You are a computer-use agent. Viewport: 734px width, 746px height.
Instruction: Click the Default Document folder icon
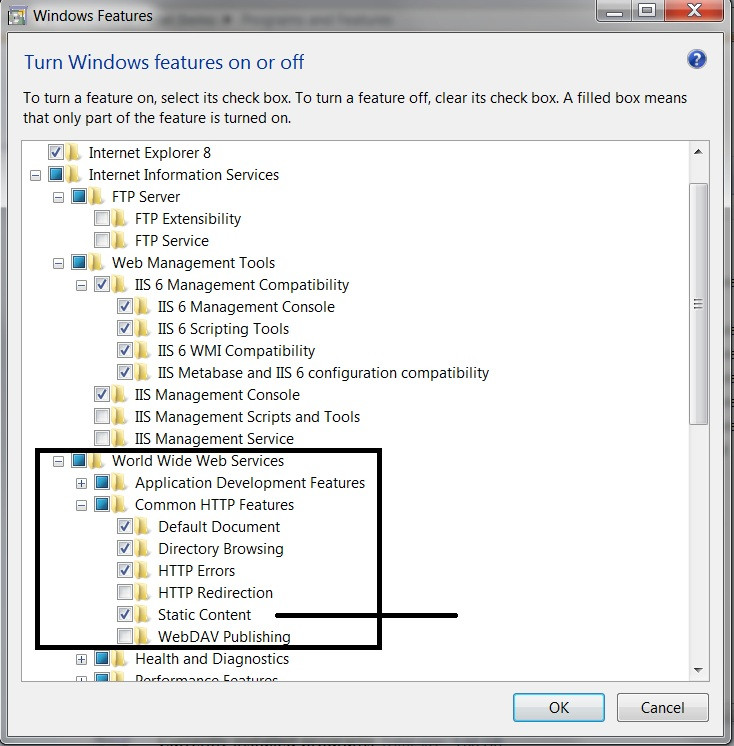click(x=143, y=527)
